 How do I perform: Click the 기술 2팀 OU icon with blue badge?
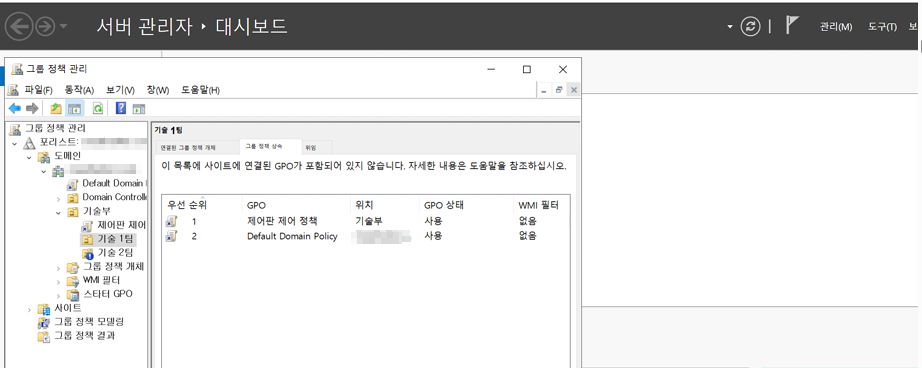(88, 253)
